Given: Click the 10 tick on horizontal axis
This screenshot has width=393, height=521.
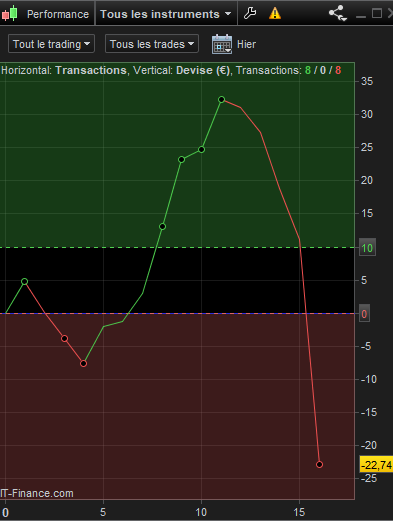Looking at the screenshot, I should click(x=201, y=512).
